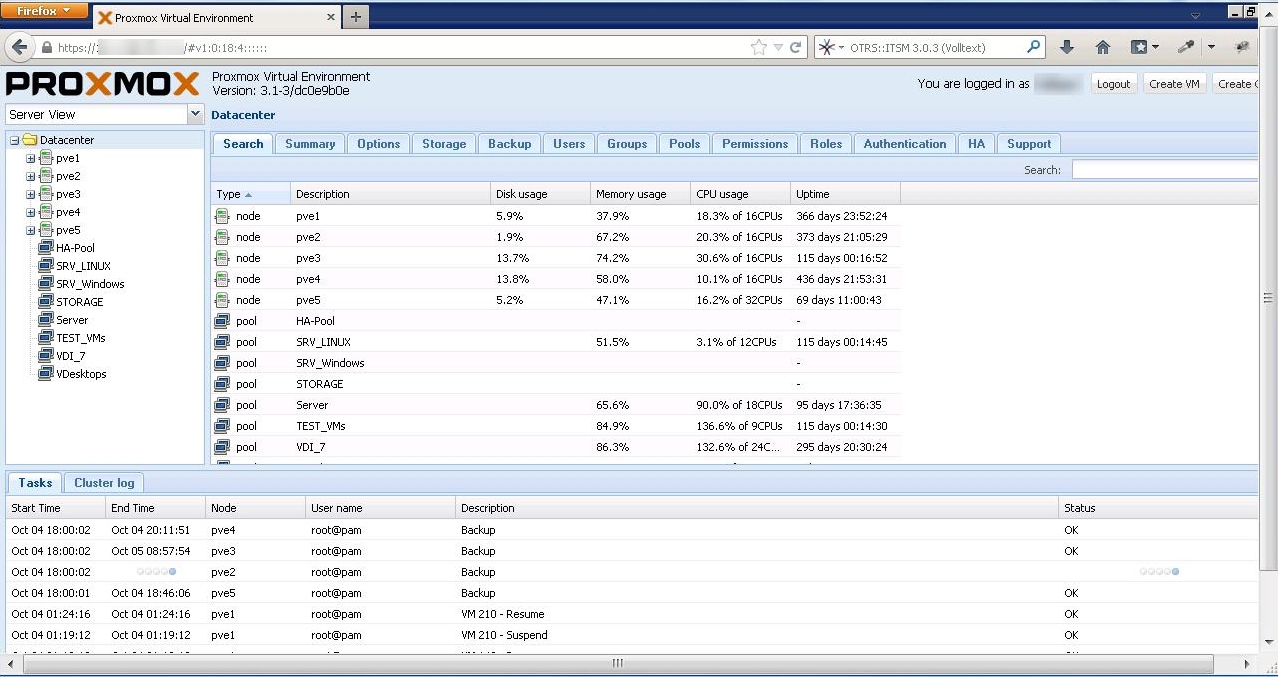This screenshot has height=677, width=1278.
Task: Switch to the Storage tab
Action: [x=443, y=144]
